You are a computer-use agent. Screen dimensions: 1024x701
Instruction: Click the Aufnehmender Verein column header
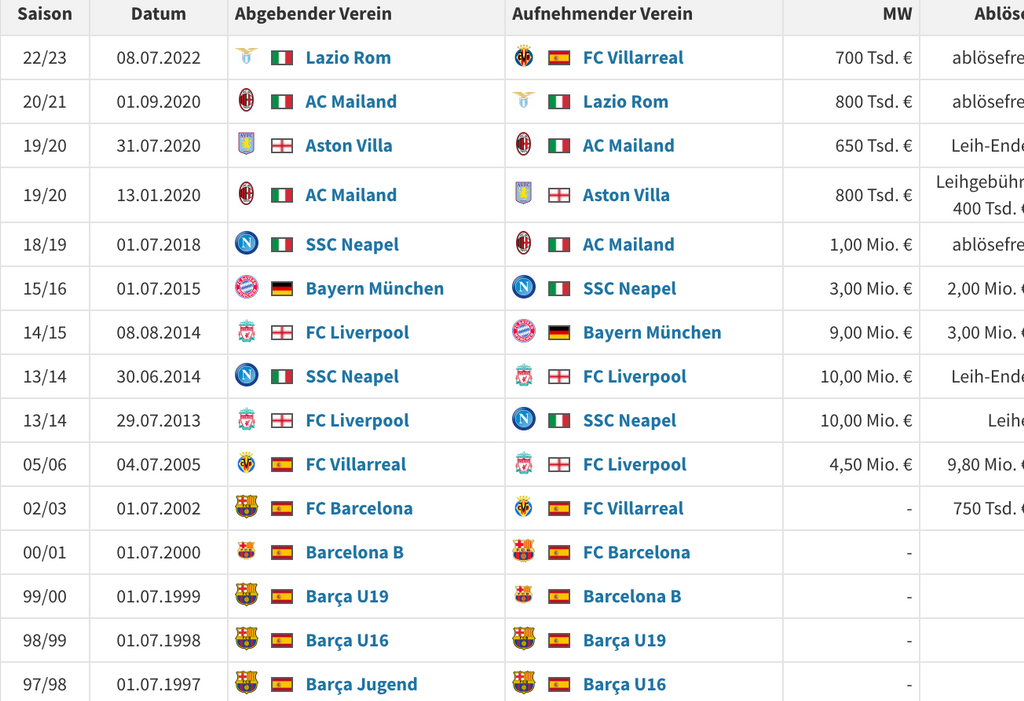602,14
